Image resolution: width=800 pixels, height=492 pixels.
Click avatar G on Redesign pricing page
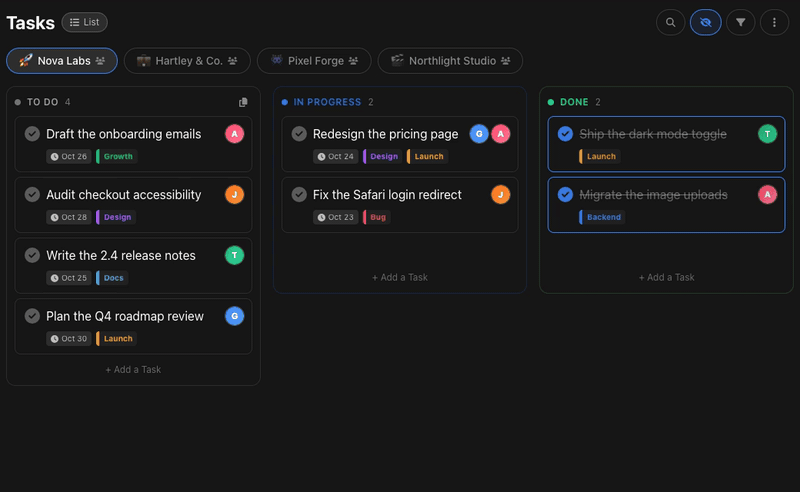point(479,134)
